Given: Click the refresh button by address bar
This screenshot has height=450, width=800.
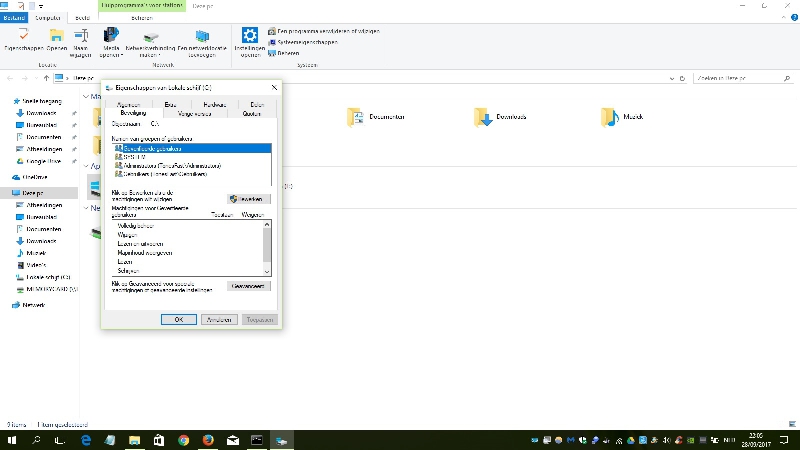Looking at the screenshot, I should click(682, 79).
